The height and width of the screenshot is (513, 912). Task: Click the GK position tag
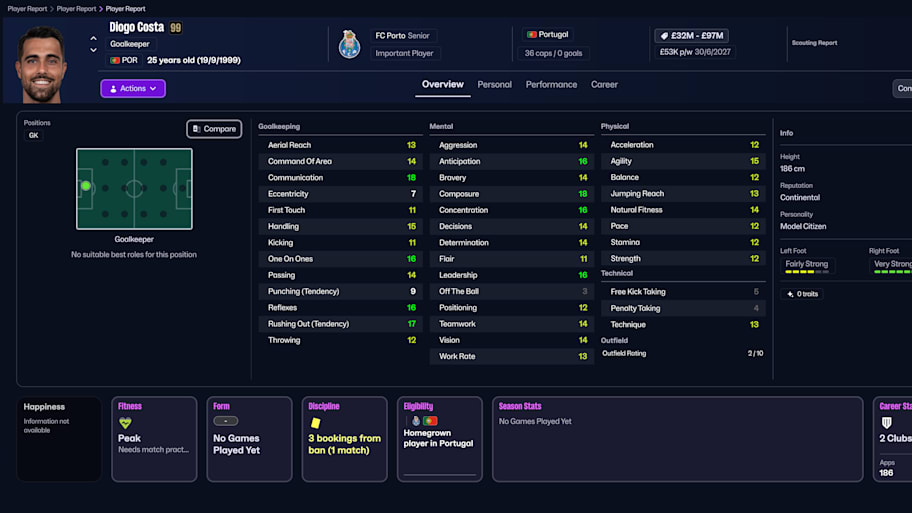(x=33, y=136)
